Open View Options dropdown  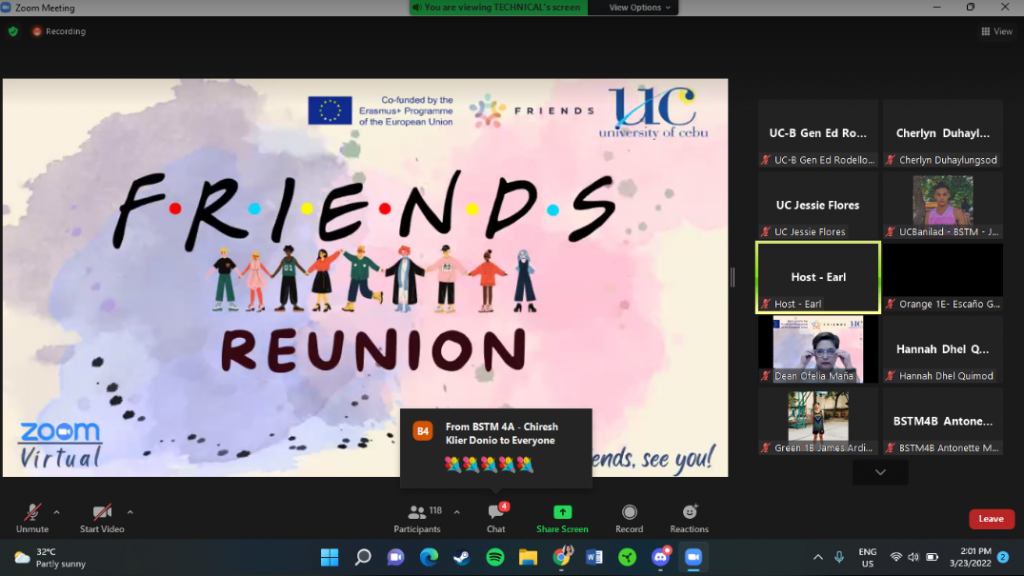(x=639, y=8)
